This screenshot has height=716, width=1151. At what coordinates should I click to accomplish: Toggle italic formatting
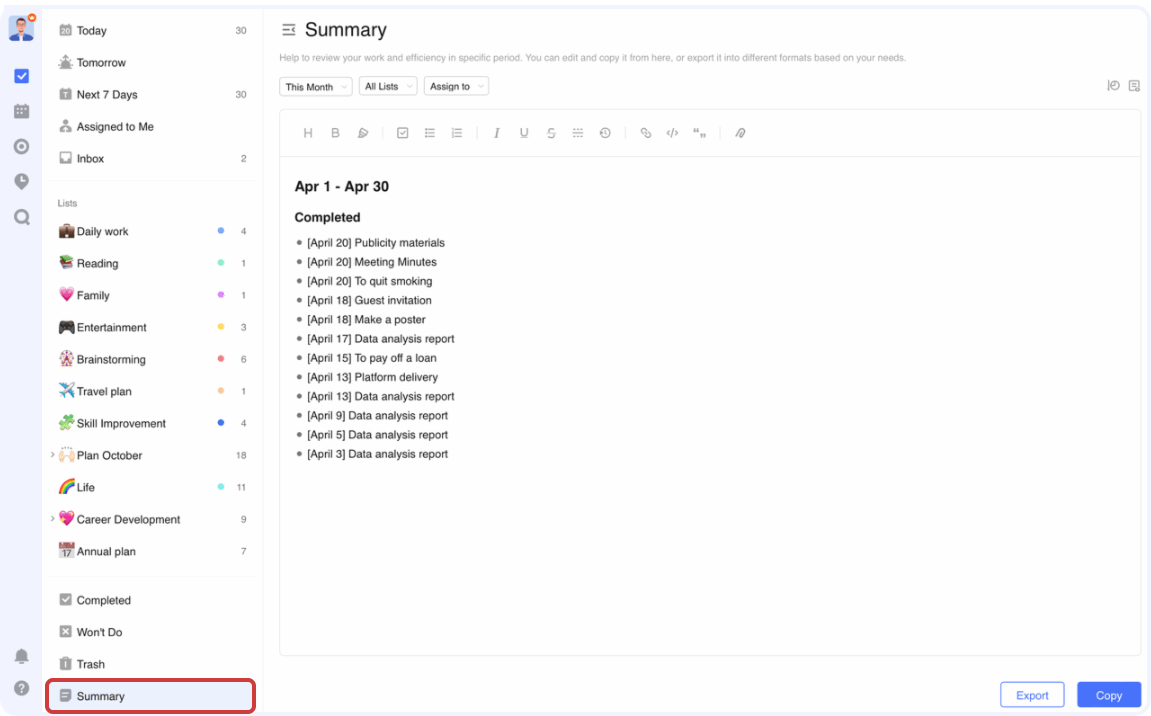(496, 133)
